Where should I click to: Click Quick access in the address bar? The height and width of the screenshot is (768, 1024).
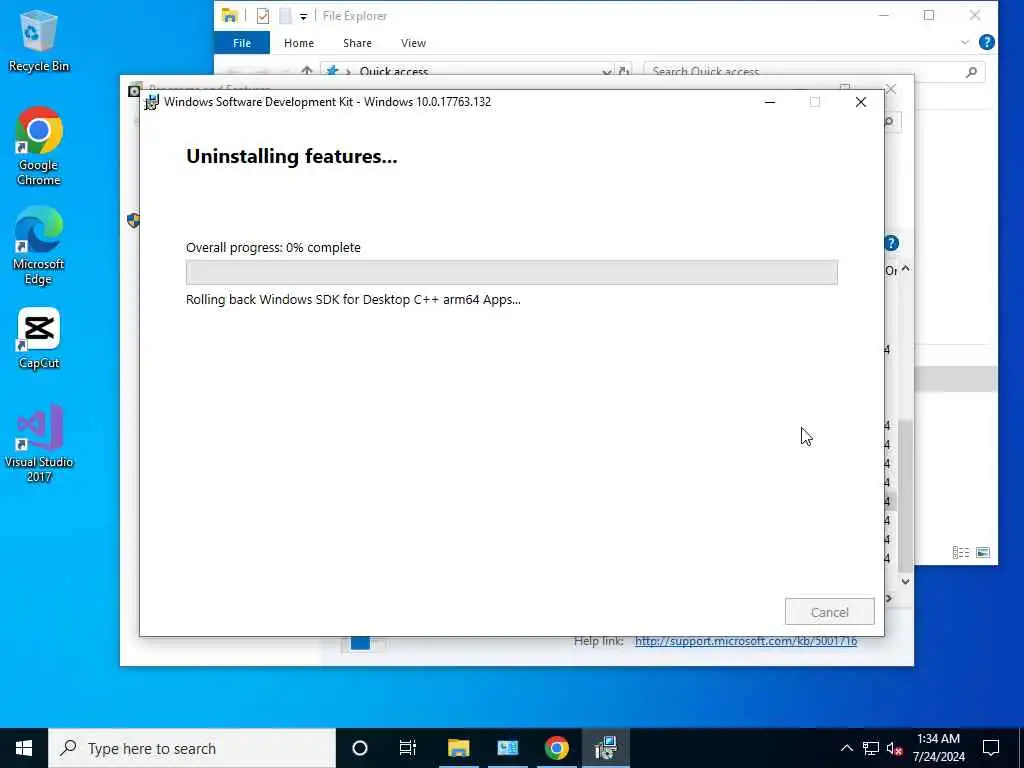pyautogui.click(x=394, y=71)
